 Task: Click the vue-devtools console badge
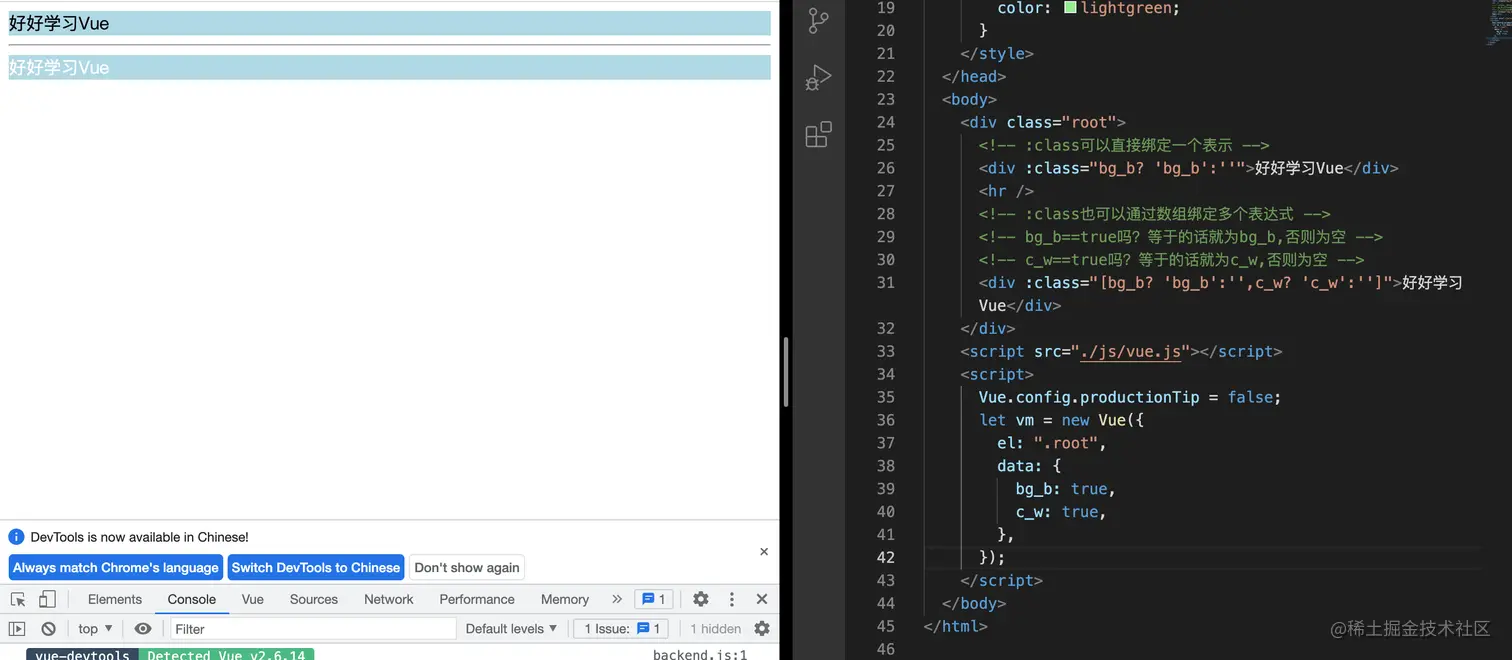(82, 655)
